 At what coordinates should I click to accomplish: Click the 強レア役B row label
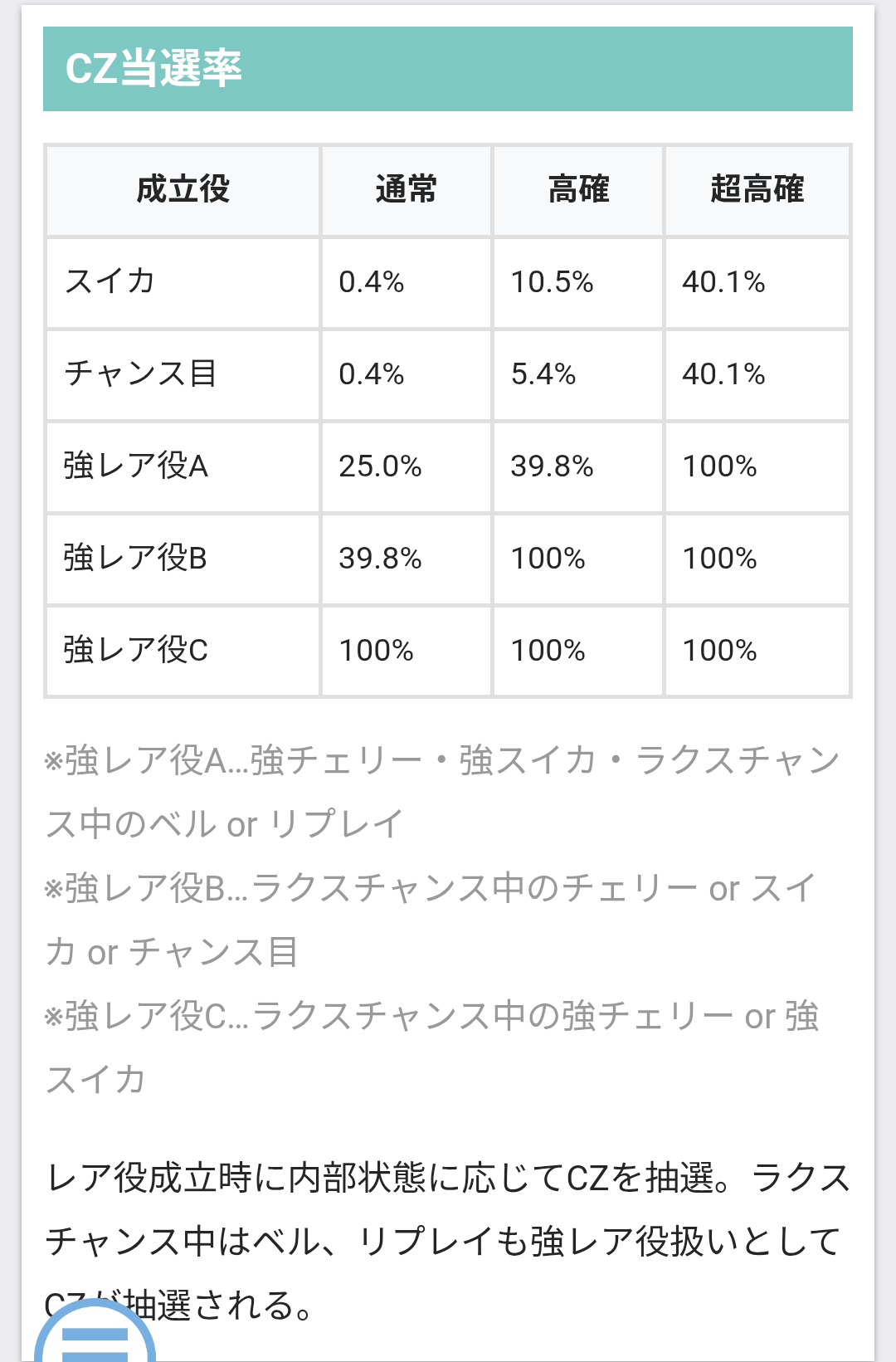pos(135,559)
